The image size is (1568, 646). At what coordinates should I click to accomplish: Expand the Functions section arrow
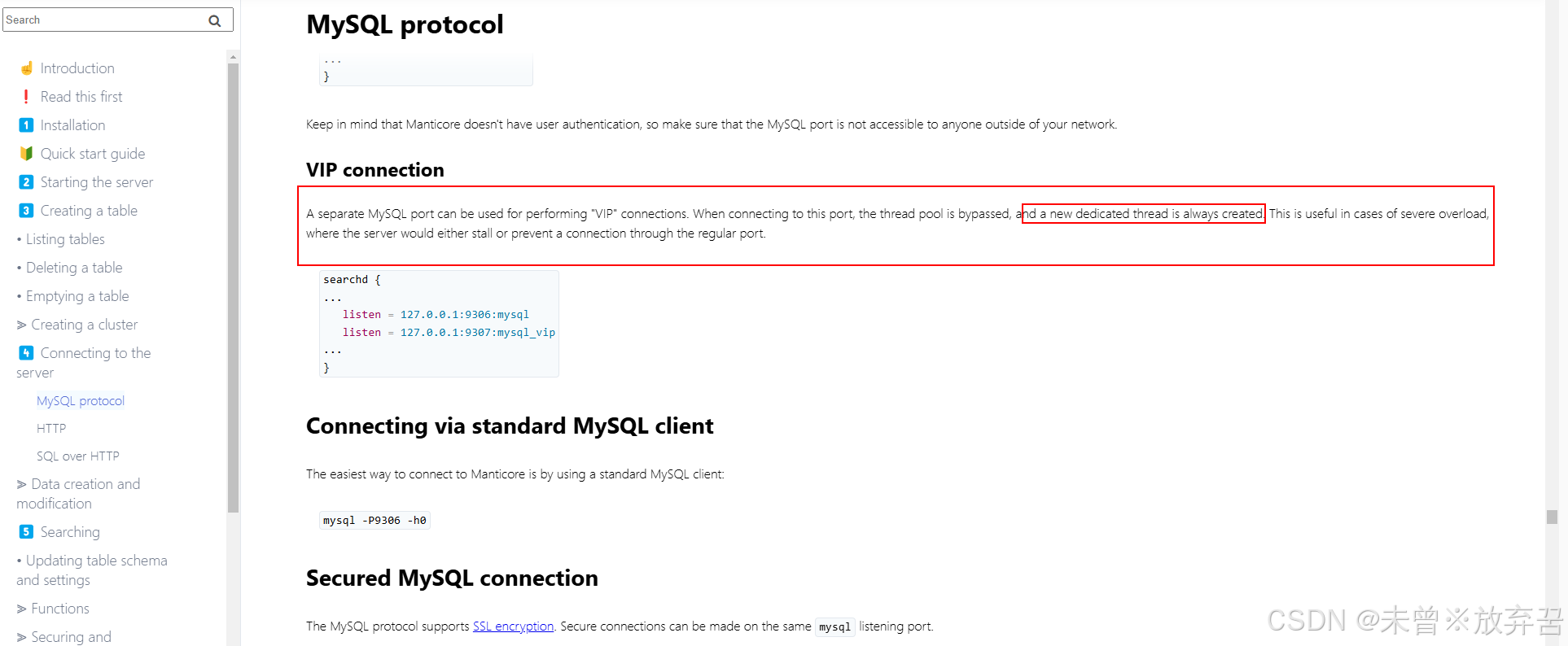[x=22, y=609]
